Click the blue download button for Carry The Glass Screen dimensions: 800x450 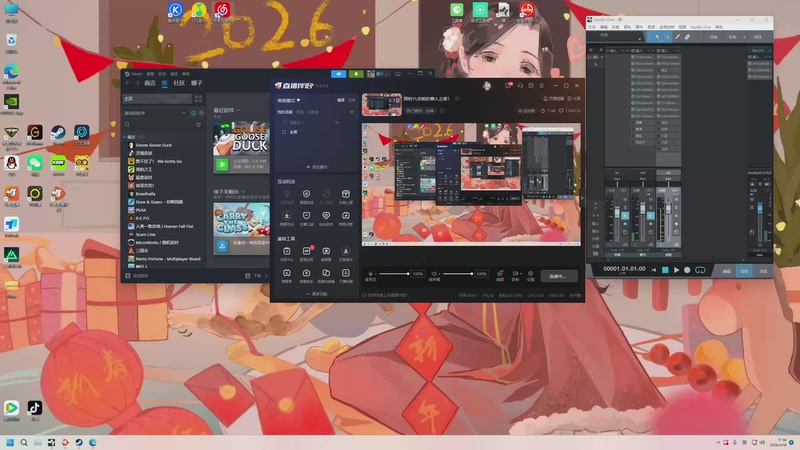point(222,246)
